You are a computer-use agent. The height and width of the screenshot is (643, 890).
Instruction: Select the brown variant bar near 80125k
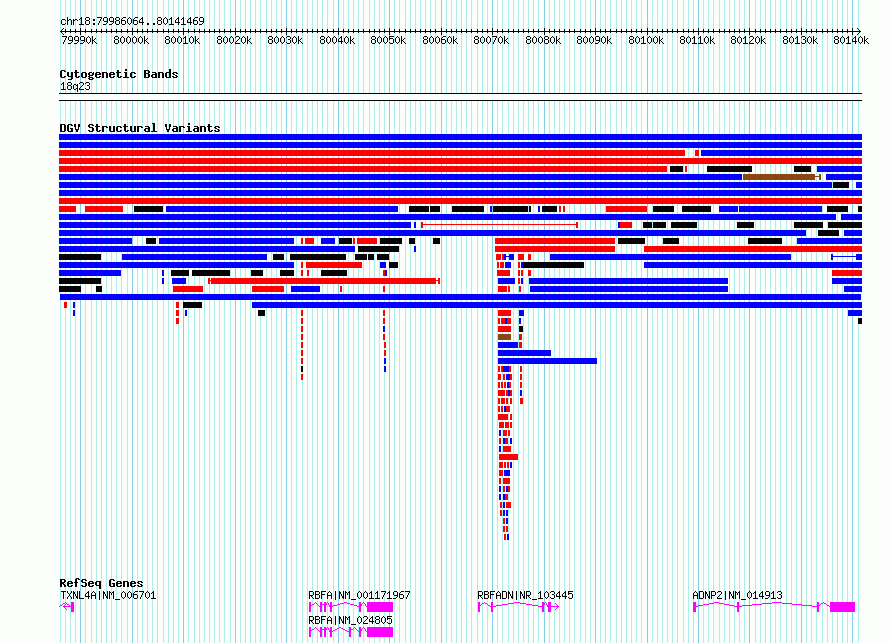(x=782, y=177)
